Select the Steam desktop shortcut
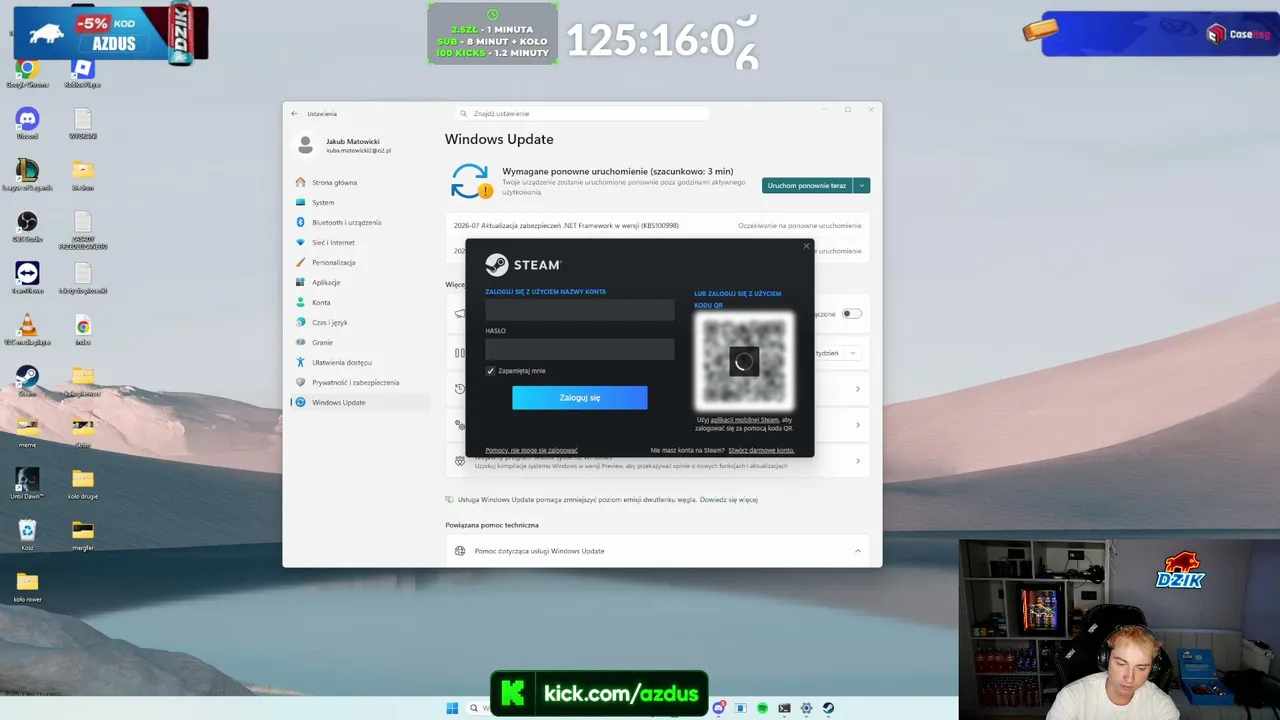Screen dimensions: 1280x720 tap(27, 380)
